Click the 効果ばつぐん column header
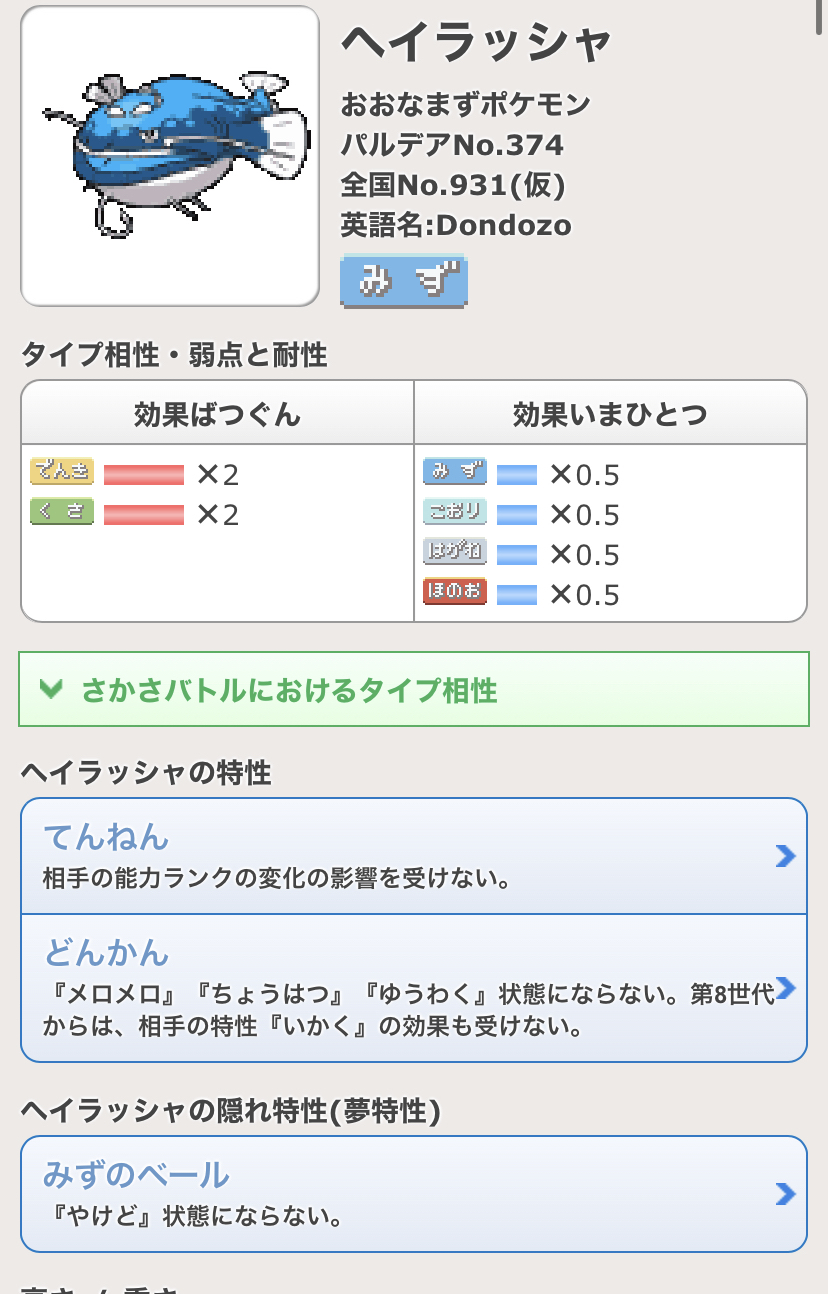The width and height of the screenshot is (828, 1294). (x=217, y=414)
